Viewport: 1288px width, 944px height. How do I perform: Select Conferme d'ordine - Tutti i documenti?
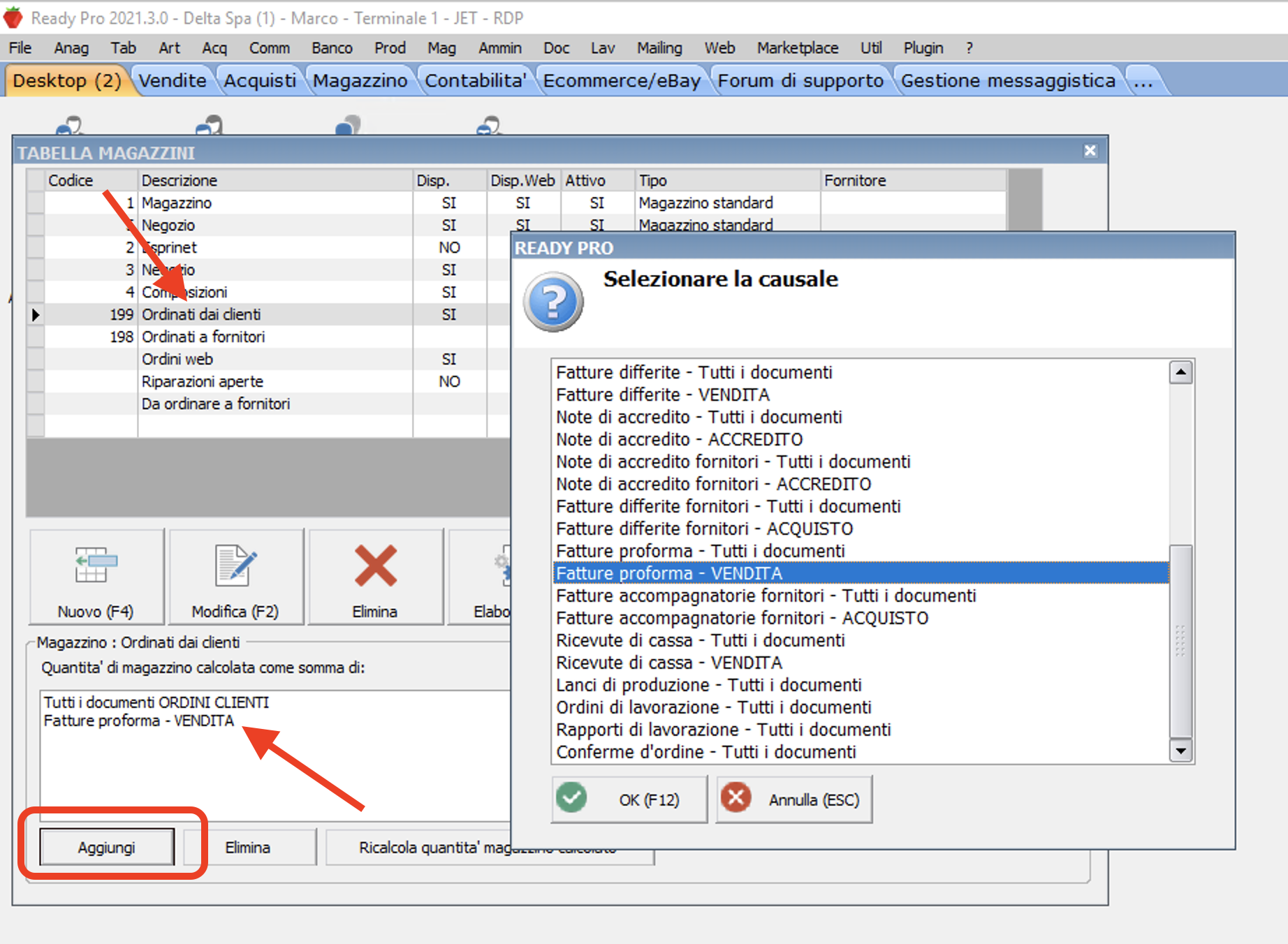tap(861, 752)
